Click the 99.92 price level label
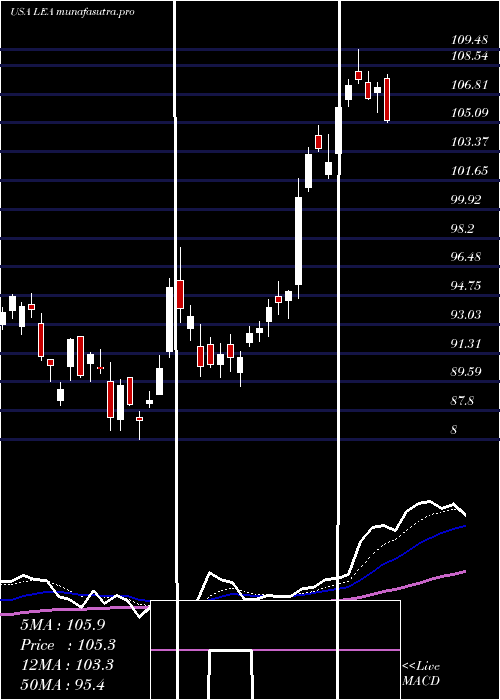This screenshot has width=500, height=700. point(466,200)
